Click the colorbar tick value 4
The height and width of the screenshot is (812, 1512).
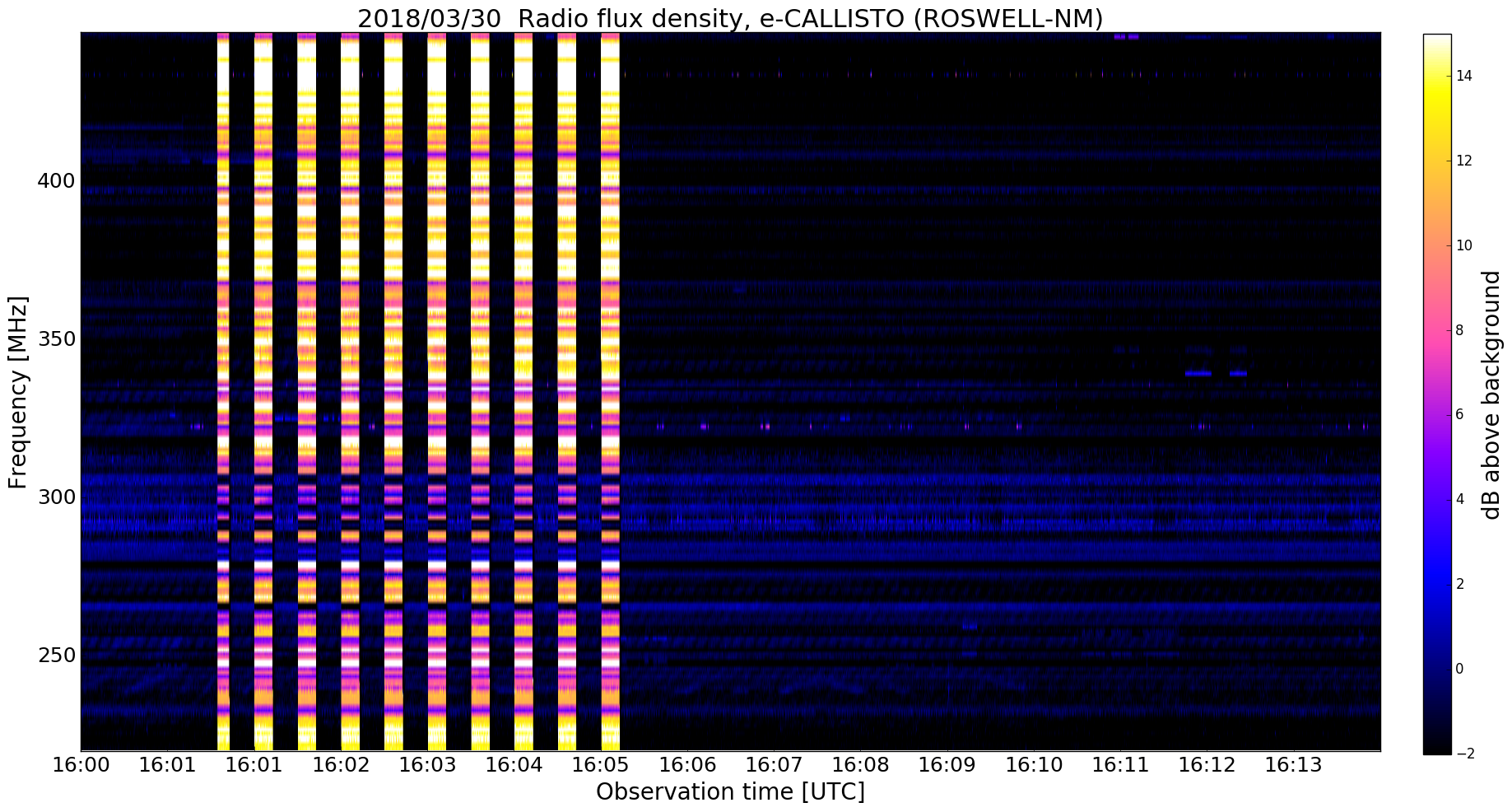(x=1459, y=500)
